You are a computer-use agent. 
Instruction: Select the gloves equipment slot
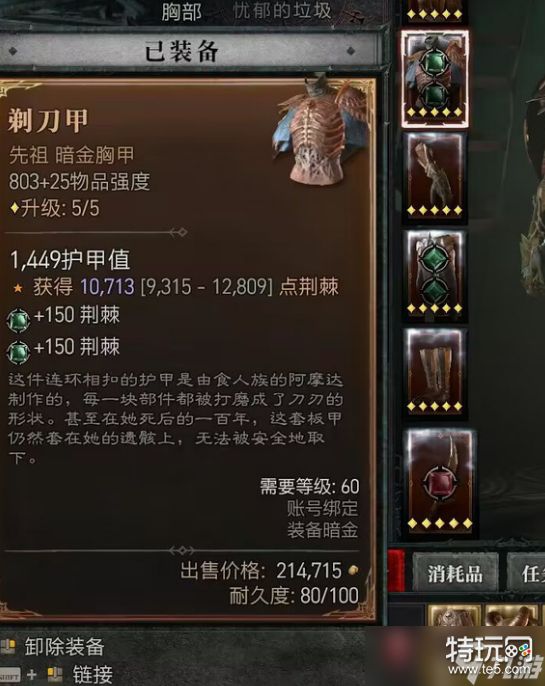[x=435, y=178]
